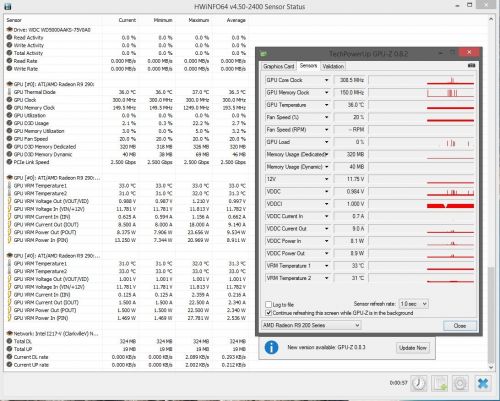Select the GPU D3D Memory Dynamic row

(126, 154)
